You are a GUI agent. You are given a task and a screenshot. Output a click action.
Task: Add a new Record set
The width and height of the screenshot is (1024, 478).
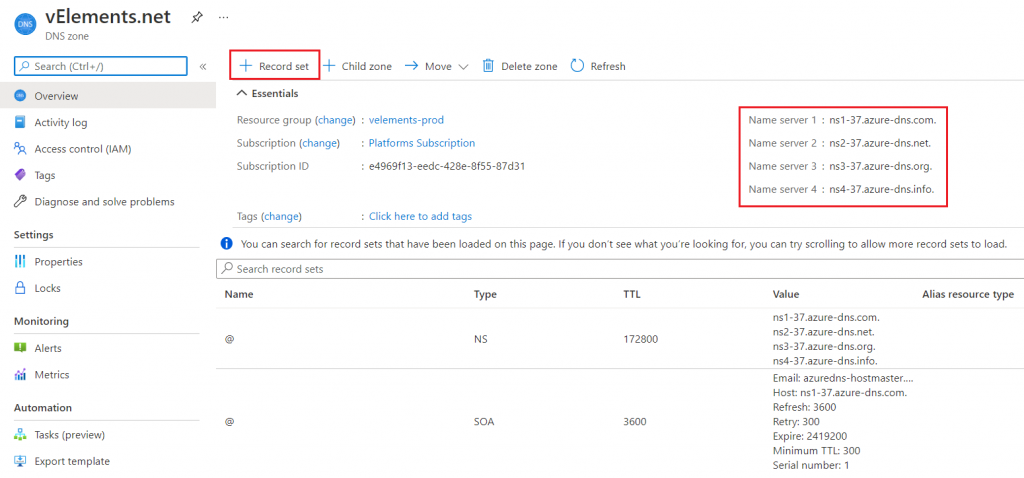click(275, 66)
